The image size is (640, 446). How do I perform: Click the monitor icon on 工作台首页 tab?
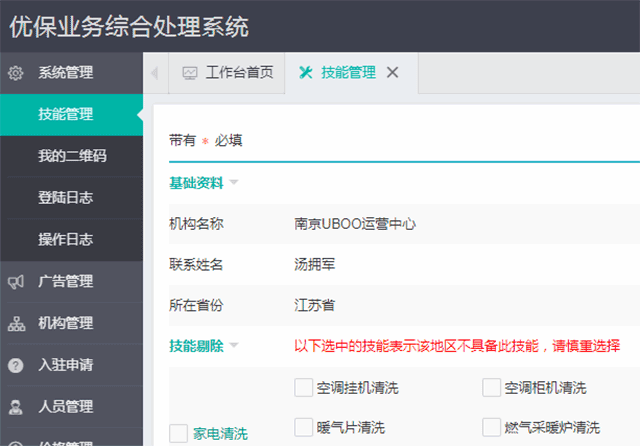click(190, 73)
